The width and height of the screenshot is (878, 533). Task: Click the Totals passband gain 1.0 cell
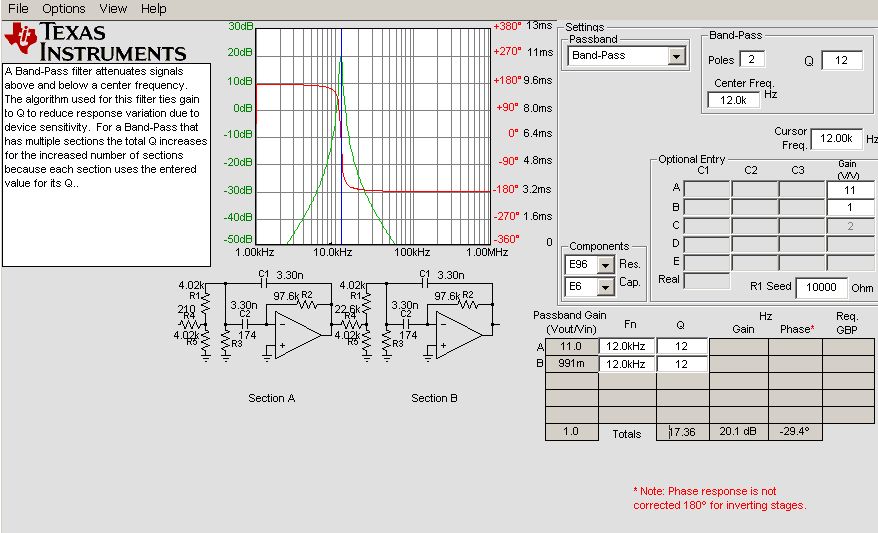pyautogui.click(x=571, y=432)
